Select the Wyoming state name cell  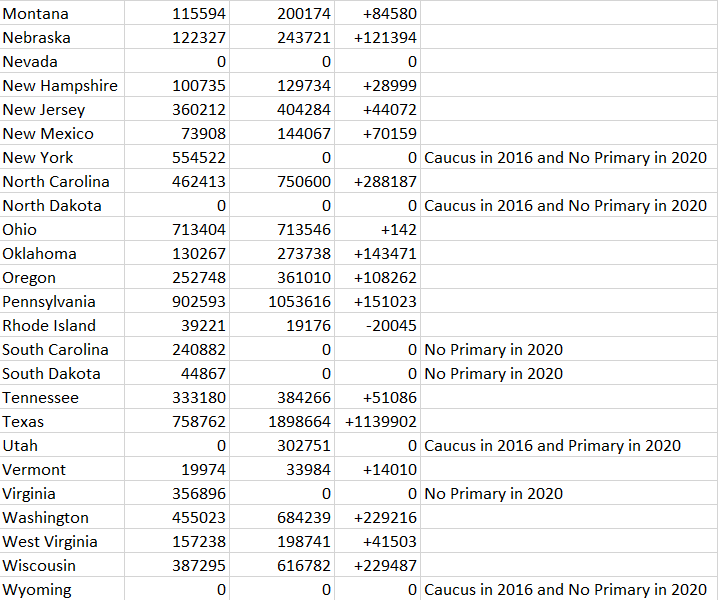click(x=62, y=589)
